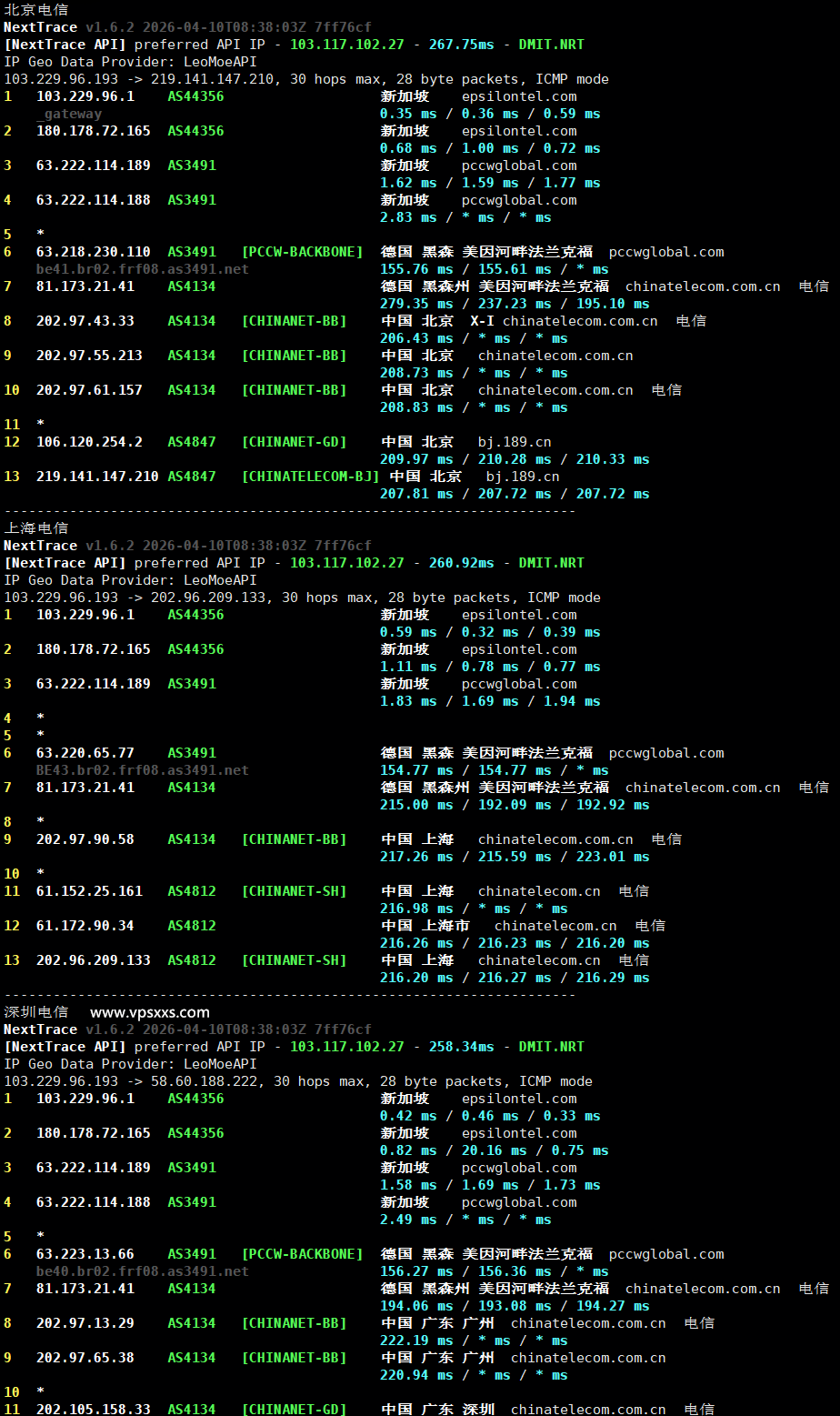This screenshot has height=1416, width=840.
Task: Click the 深圳电信 section heading
Action: 35,1012
